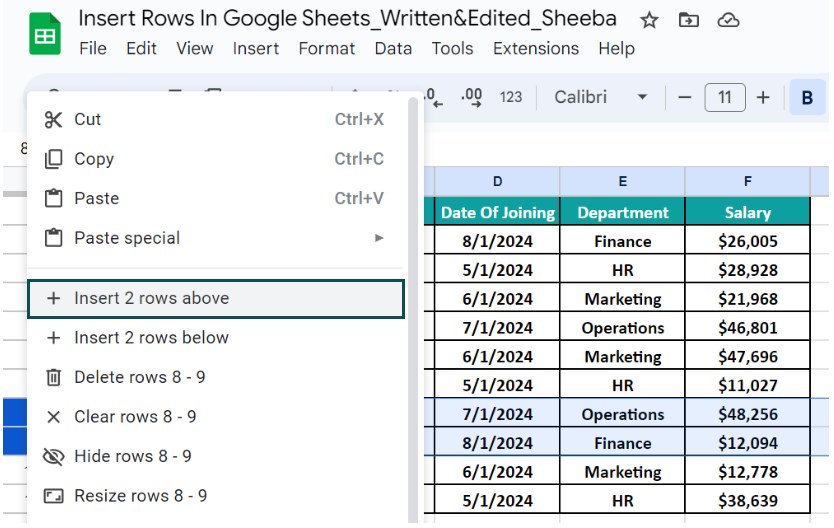Click the Department header cell
This screenshot has height=528, width=834.
click(x=622, y=212)
